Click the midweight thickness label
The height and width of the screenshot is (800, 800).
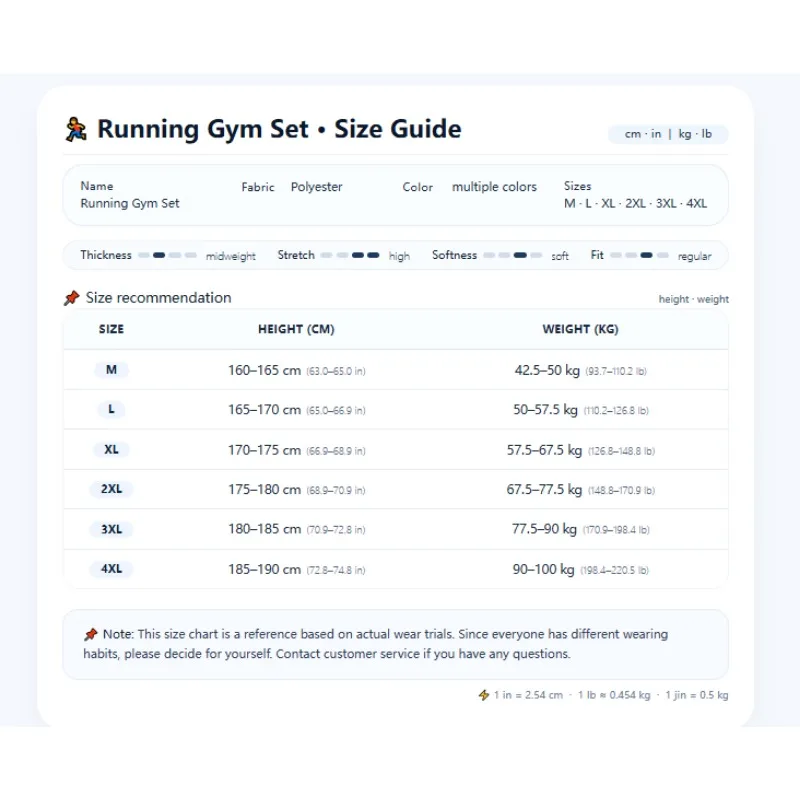[x=231, y=256]
